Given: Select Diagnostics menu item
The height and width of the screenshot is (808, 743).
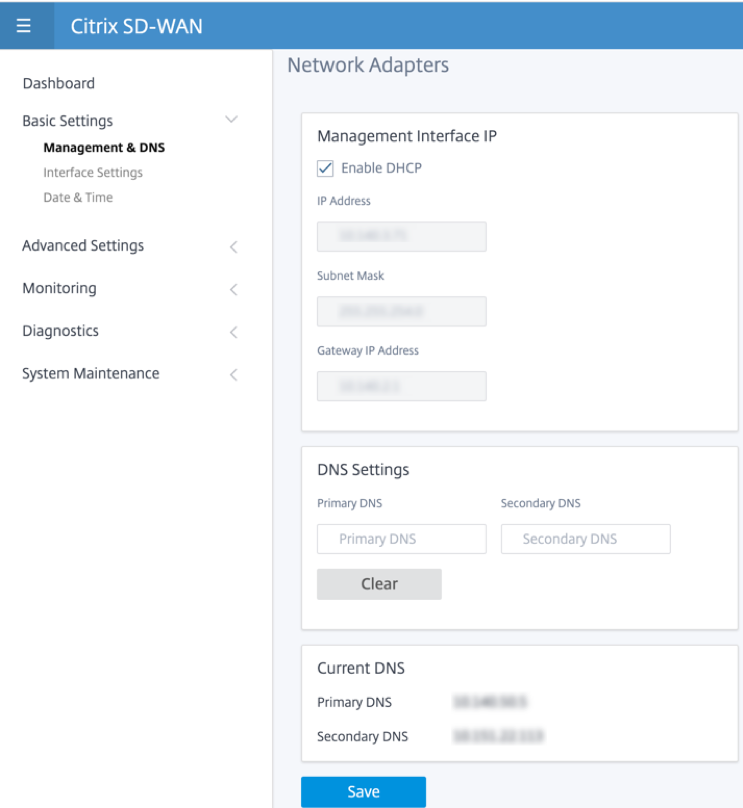Looking at the screenshot, I should coord(60,331).
